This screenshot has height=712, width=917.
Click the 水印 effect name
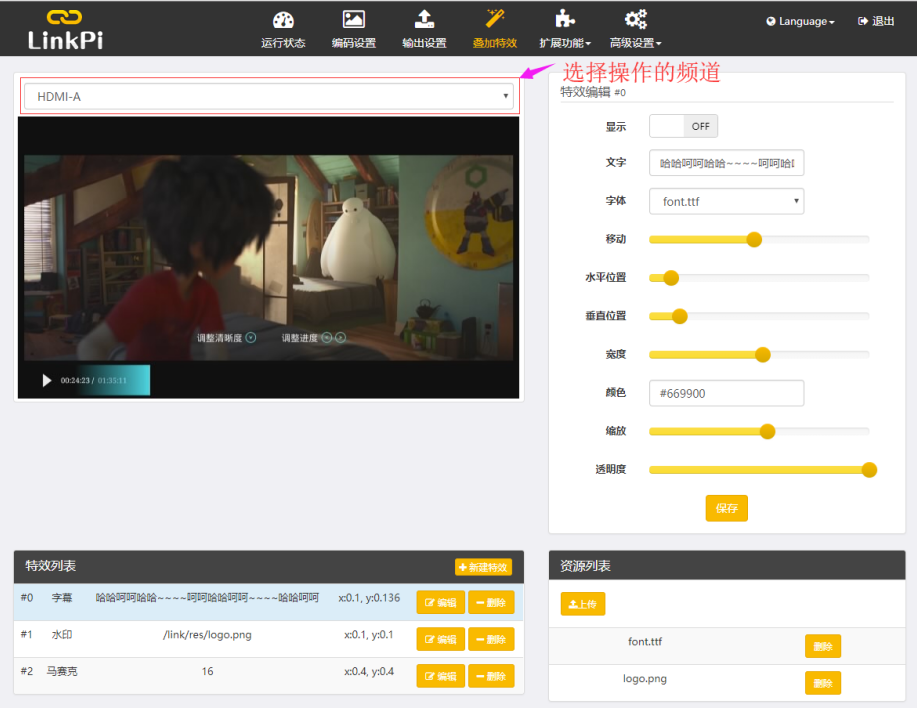click(62, 635)
